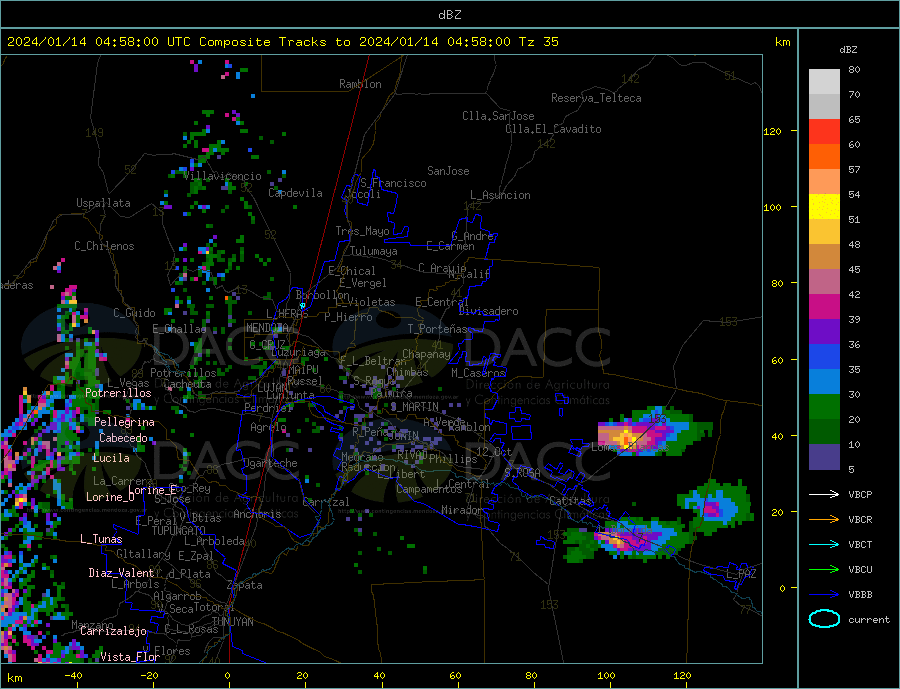Click the Pellegrina label
The image size is (900, 689).
(x=125, y=422)
